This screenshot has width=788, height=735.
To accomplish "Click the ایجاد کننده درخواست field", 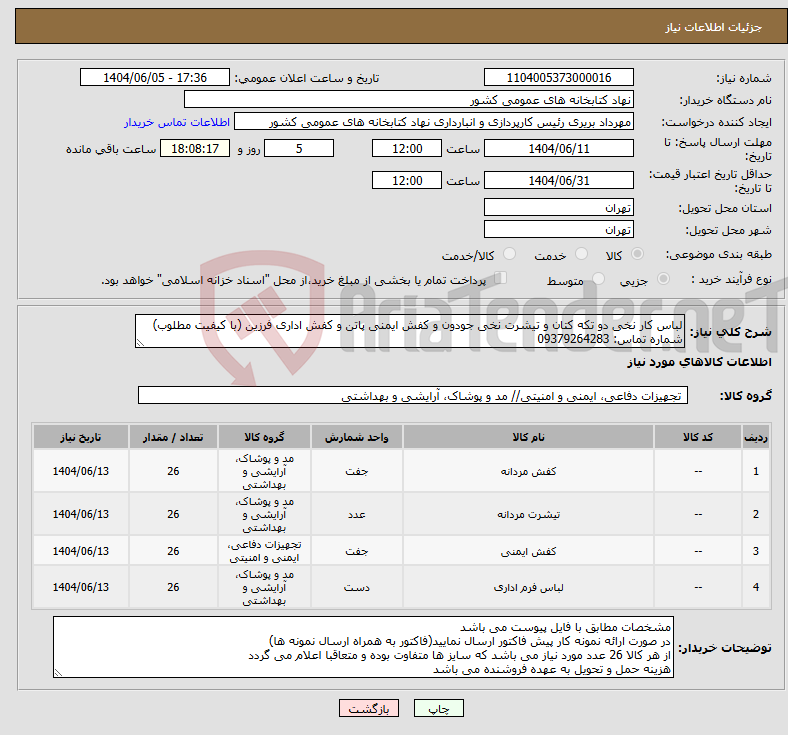I will coord(434,122).
